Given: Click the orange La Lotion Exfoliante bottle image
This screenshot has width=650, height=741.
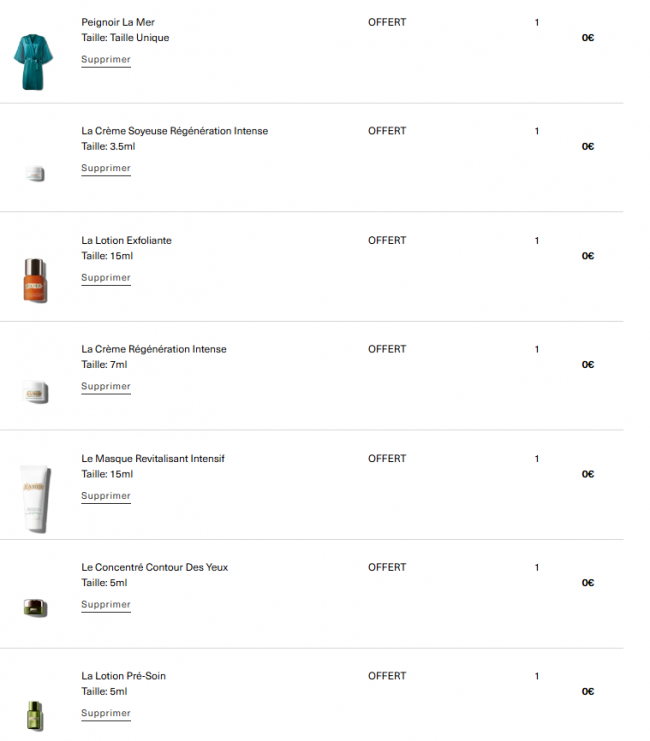Looking at the screenshot, I should tap(34, 280).
